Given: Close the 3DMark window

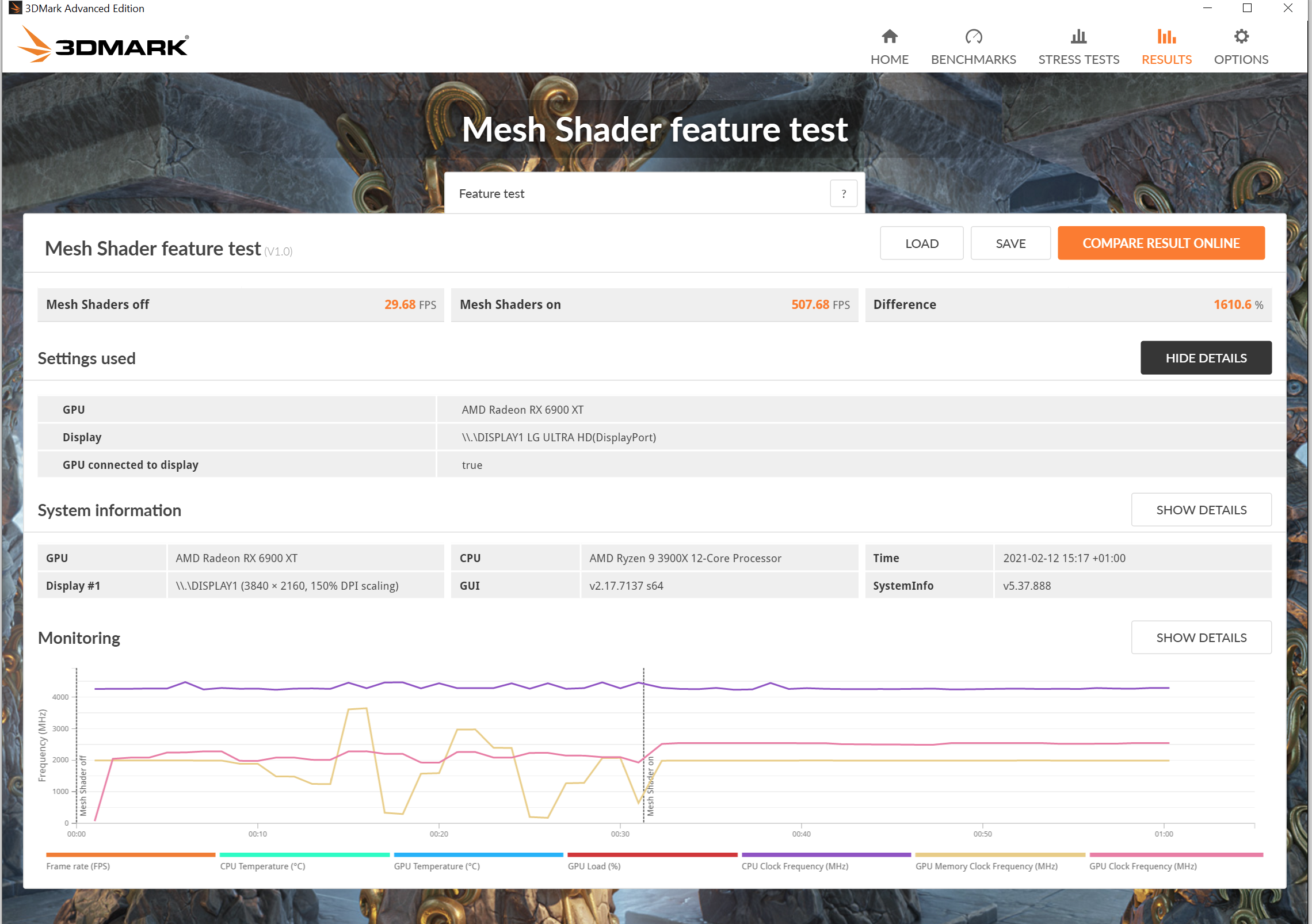Looking at the screenshot, I should pyautogui.click(x=1288, y=8).
